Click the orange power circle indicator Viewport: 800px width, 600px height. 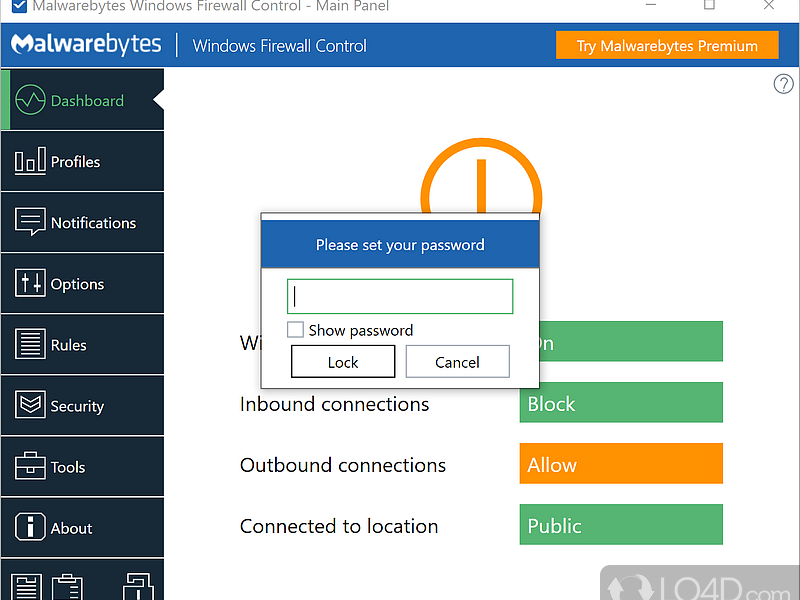click(481, 176)
